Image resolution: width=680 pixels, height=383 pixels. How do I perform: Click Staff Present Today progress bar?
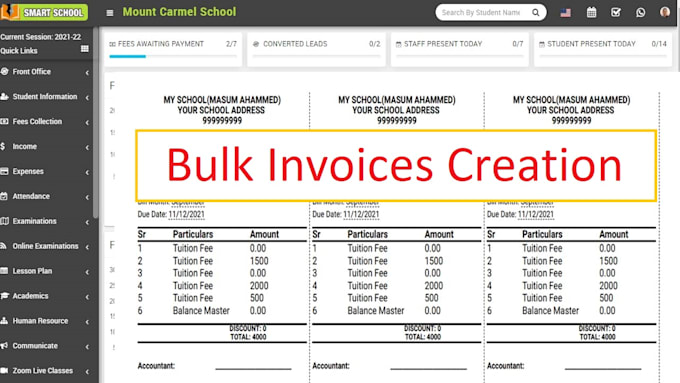pos(460,56)
